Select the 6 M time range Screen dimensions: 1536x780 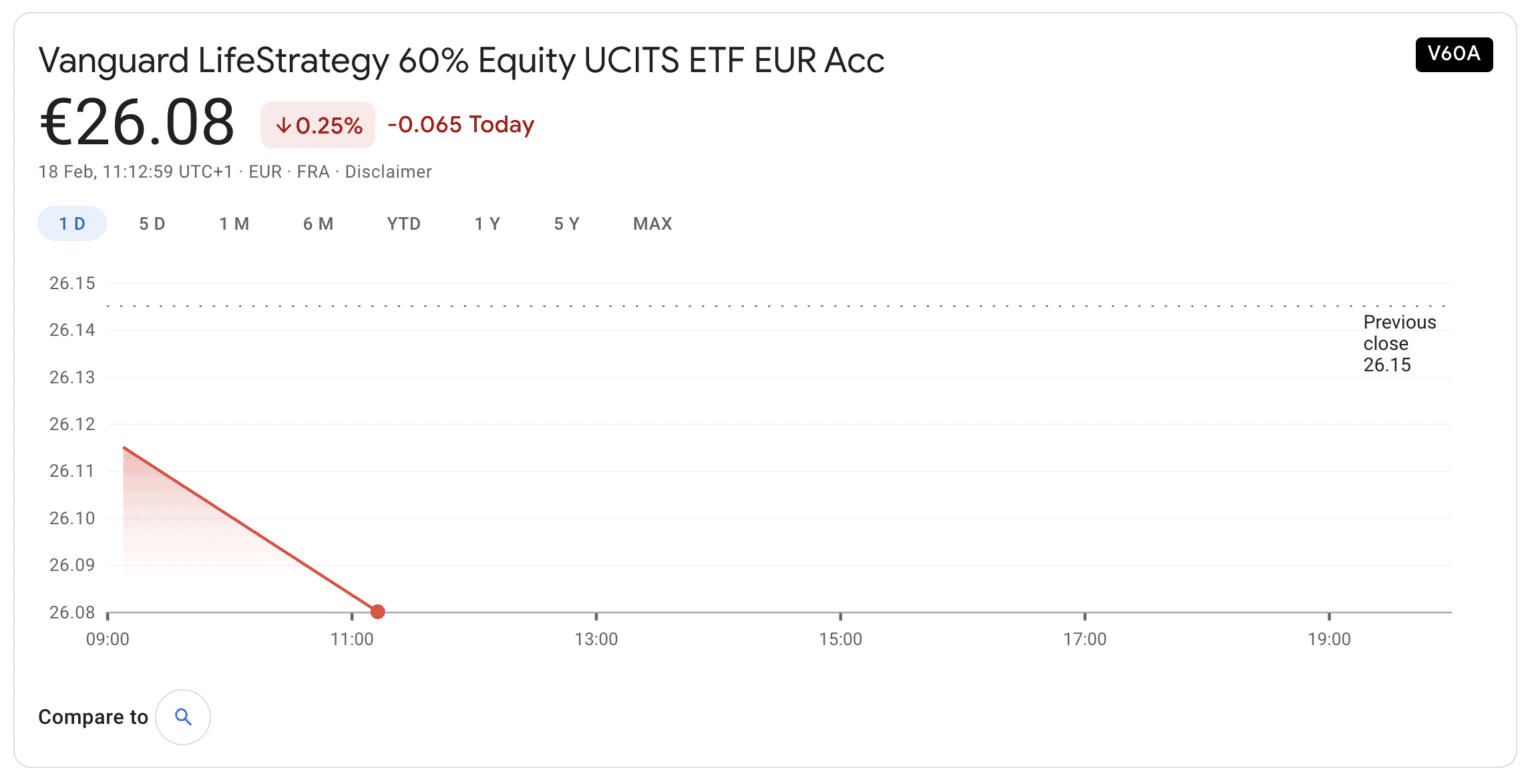coord(318,223)
